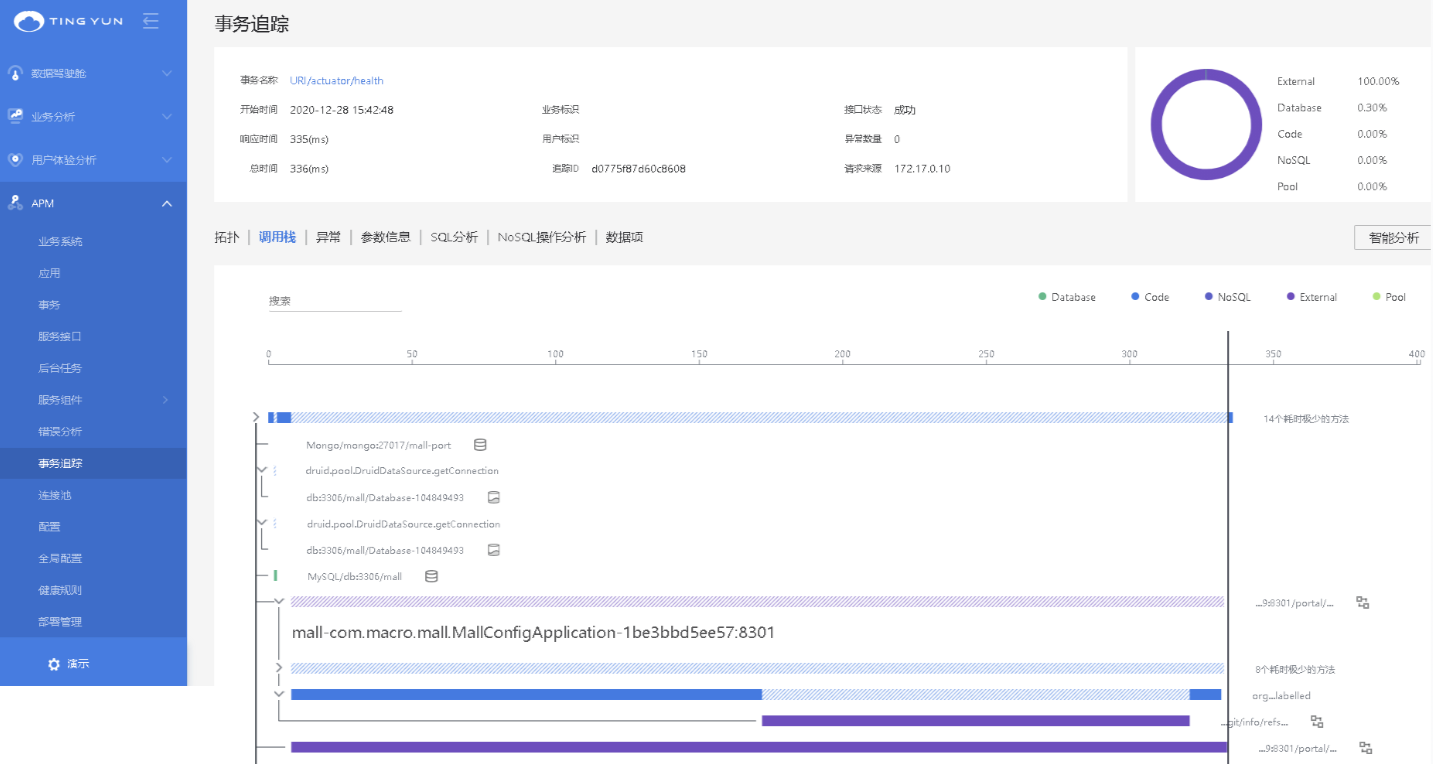This screenshot has width=1433, height=764.
Task: Collapse the sidebar with the hamburger icon
Action: 151,20
